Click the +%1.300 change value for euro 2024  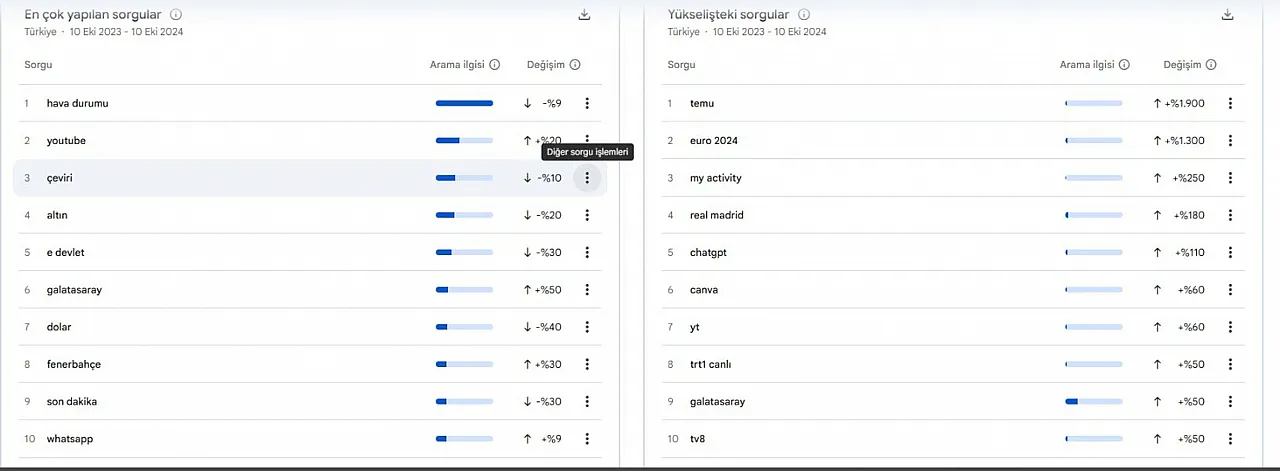tap(1185, 140)
